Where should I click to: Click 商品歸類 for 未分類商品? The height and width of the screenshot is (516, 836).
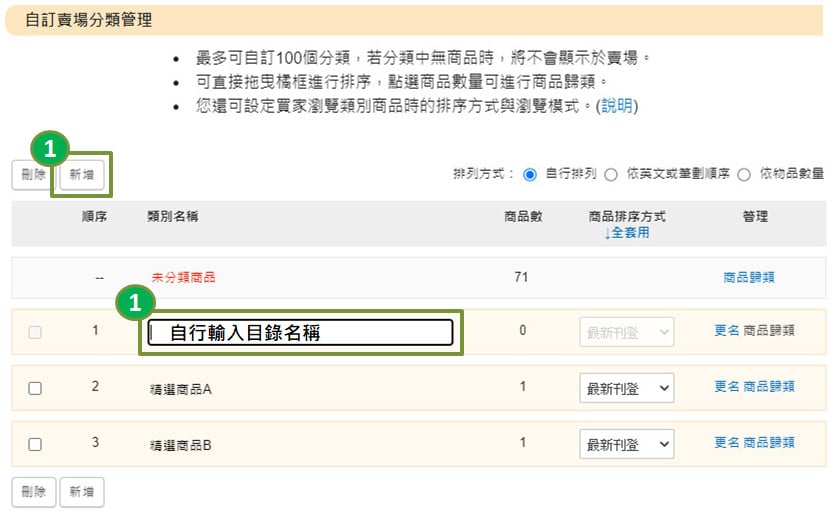(x=748, y=277)
